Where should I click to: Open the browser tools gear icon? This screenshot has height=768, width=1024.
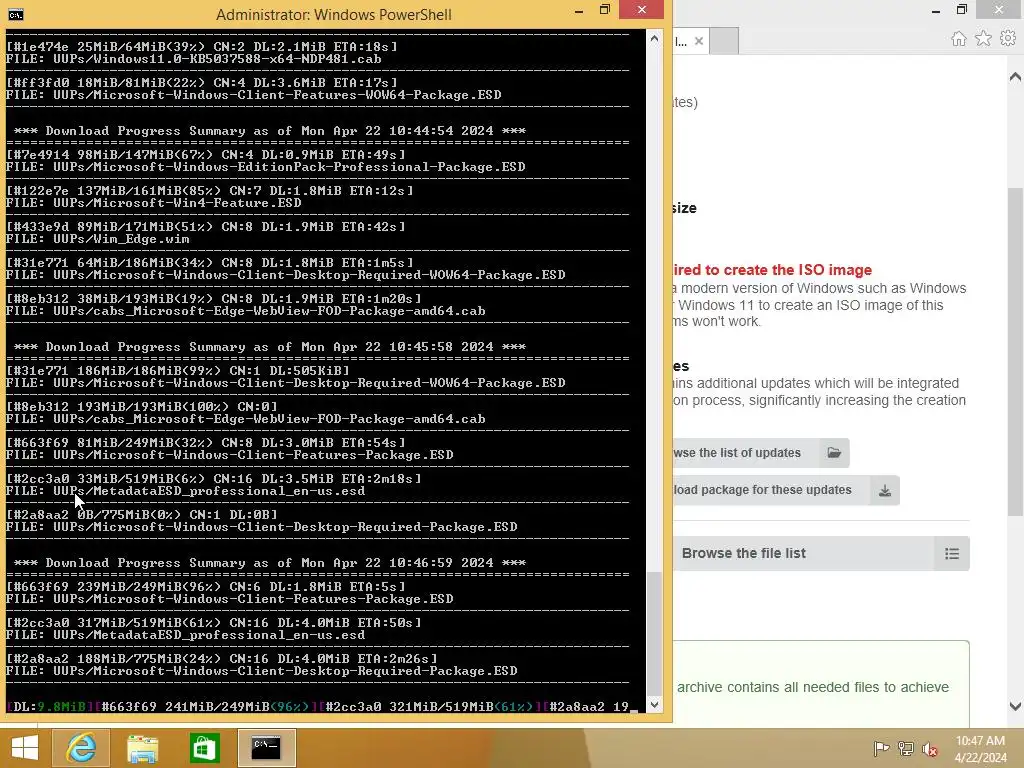[1008, 39]
